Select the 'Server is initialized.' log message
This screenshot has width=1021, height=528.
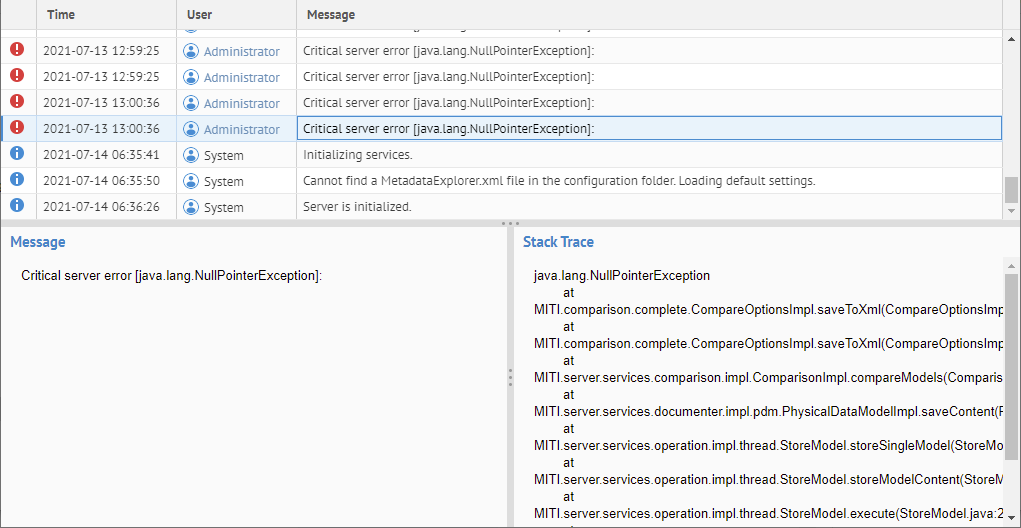coord(357,207)
